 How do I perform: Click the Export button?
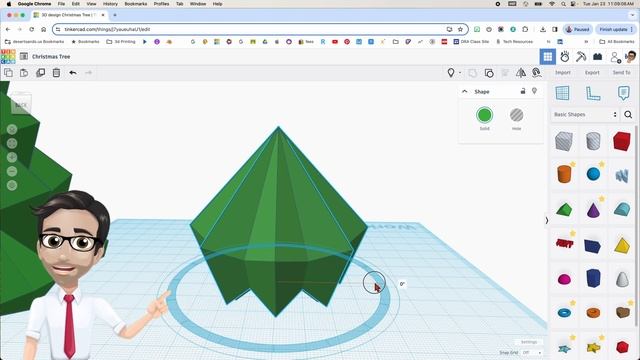pos(592,73)
